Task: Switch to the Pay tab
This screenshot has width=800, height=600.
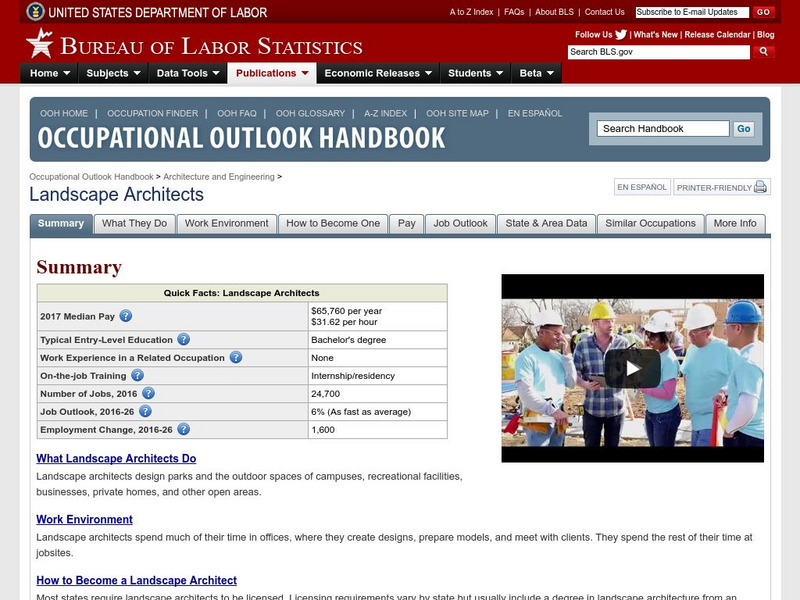Action: pos(407,224)
